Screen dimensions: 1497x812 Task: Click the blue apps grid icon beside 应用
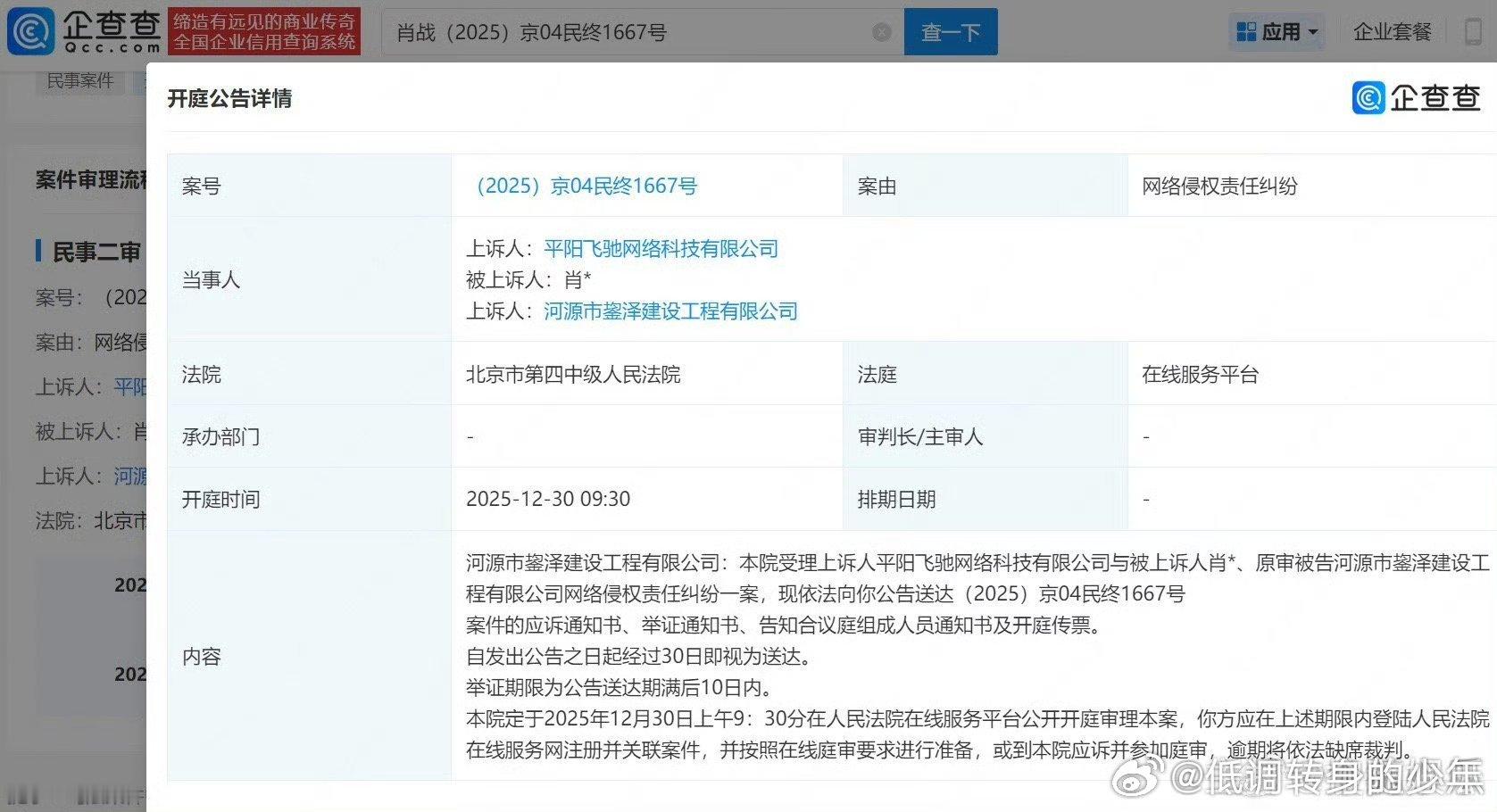[x=1247, y=31]
